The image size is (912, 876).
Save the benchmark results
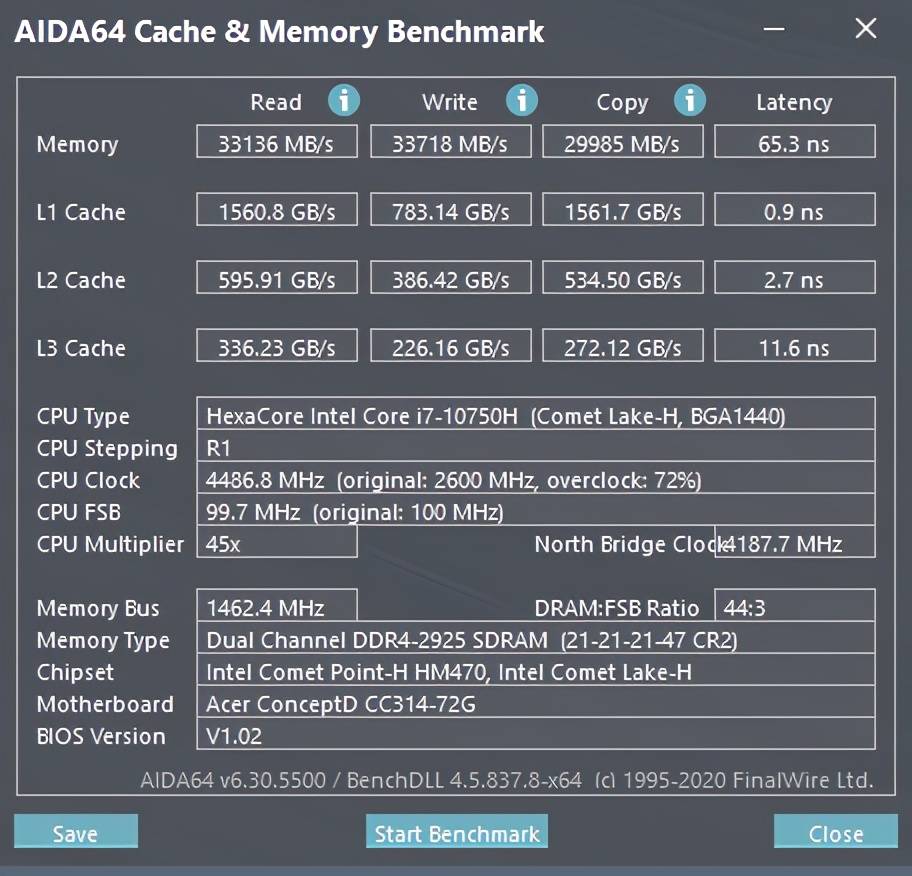[76, 831]
